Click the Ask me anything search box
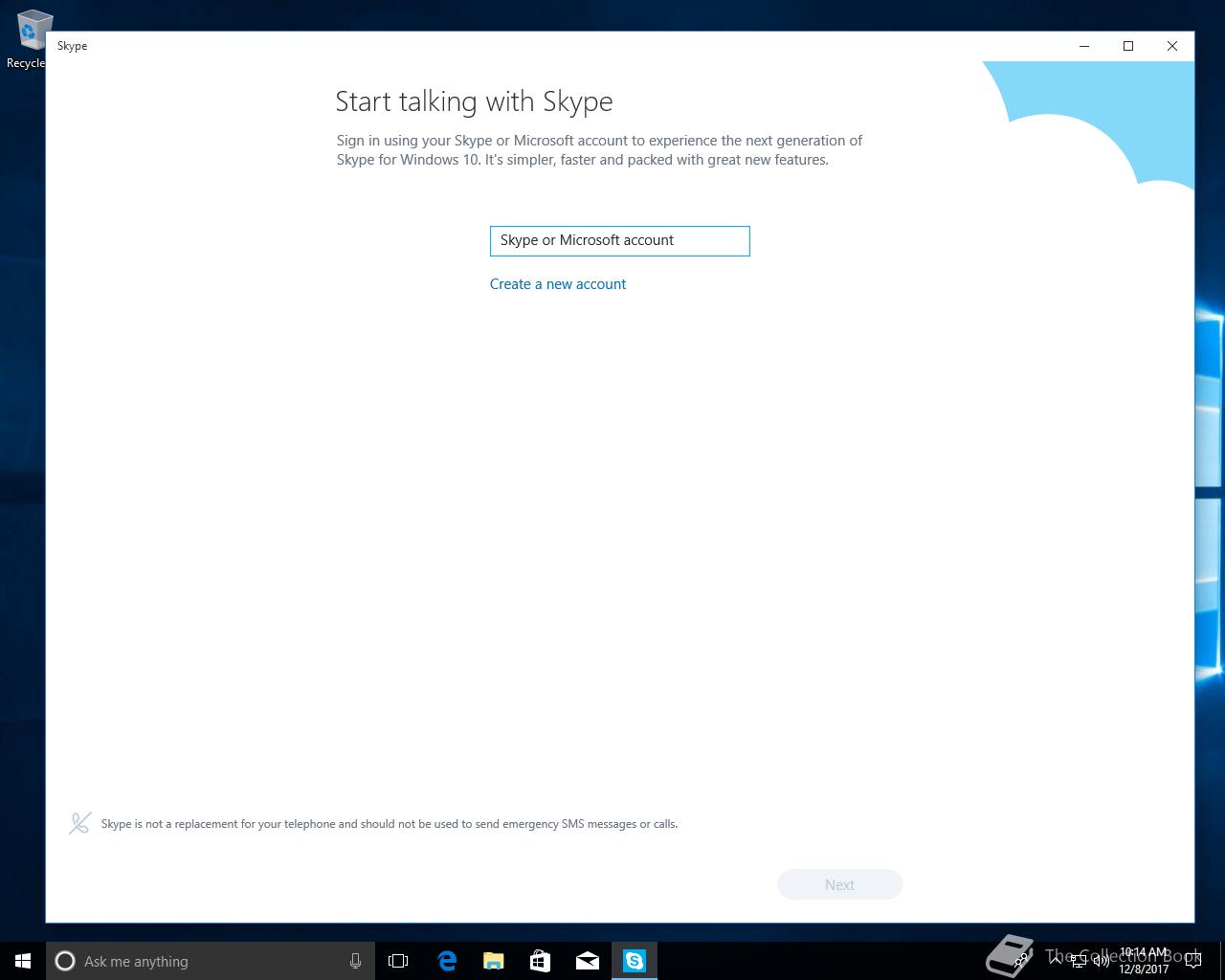 point(211,961)
